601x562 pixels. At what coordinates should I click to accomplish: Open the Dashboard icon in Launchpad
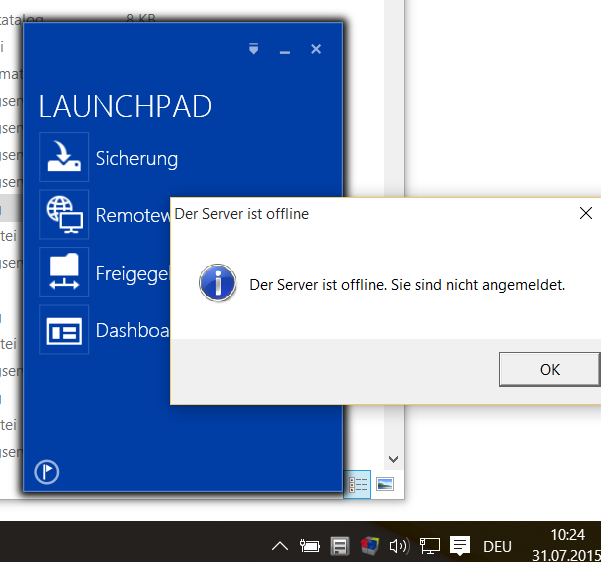[64, 330]
